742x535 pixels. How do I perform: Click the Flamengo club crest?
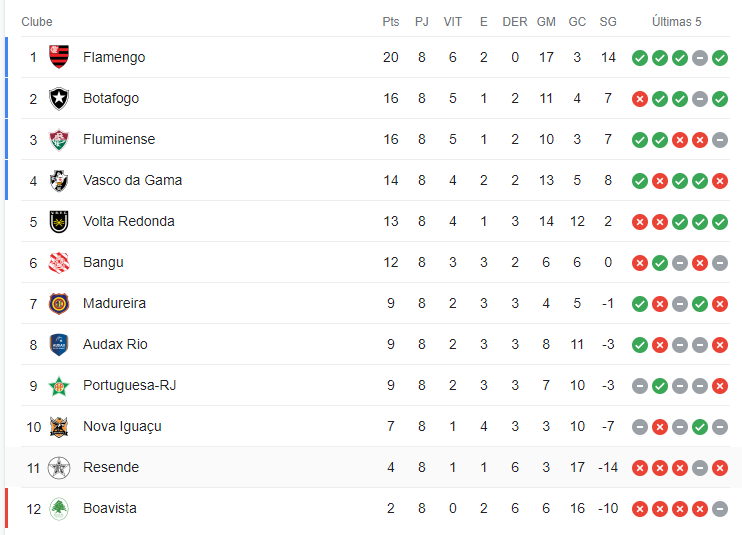59,57
